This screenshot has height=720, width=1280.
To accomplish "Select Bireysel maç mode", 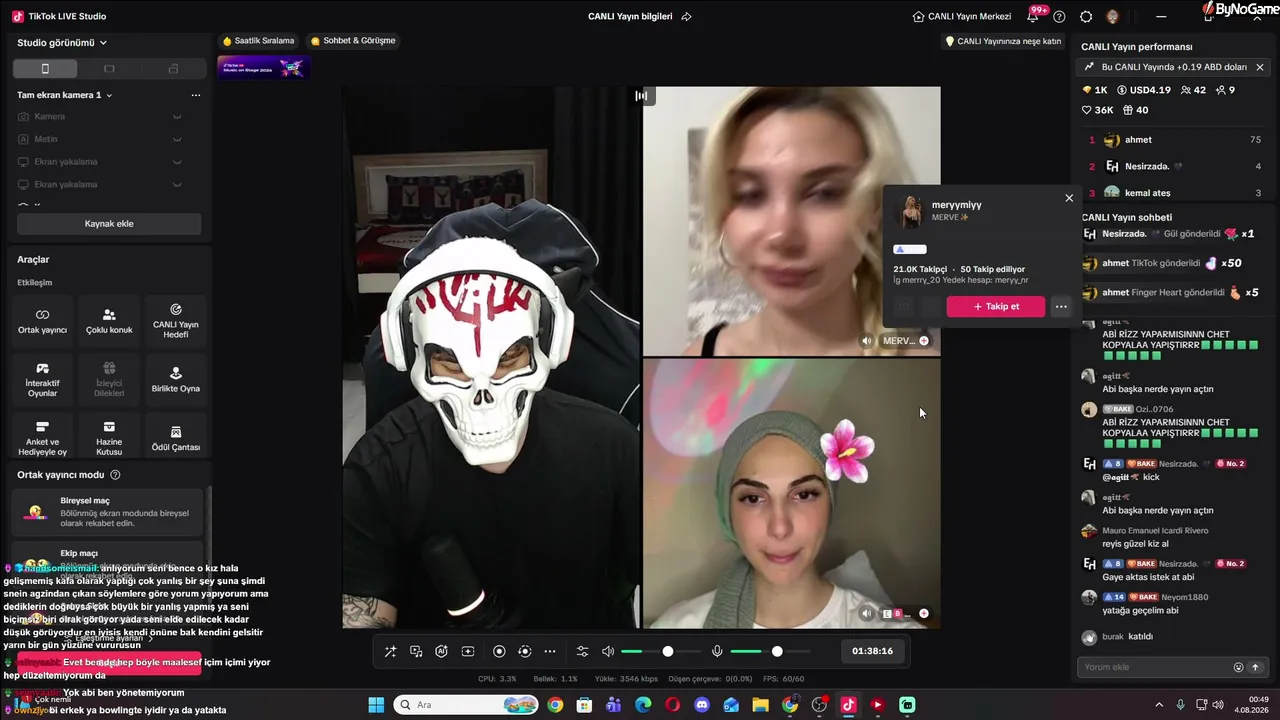I will click(x=109, y=512).
